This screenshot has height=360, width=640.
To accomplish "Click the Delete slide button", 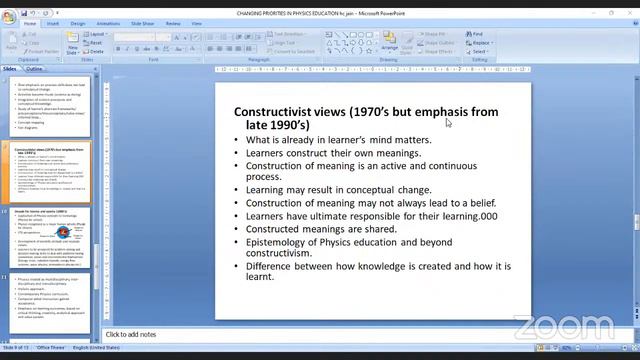I will (93, 51).
